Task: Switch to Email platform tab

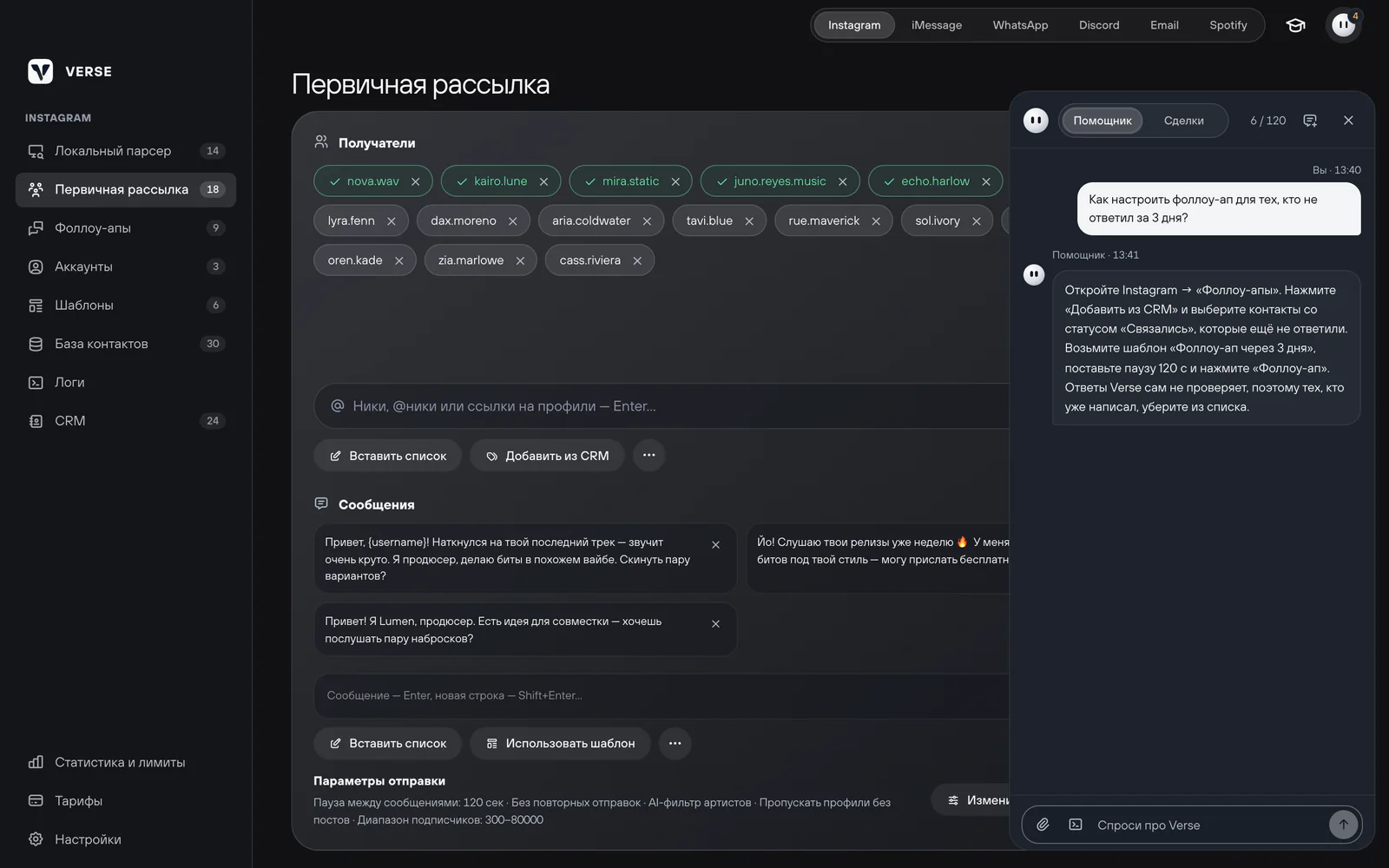Action: pyautogui.click(x=1164, y=25)
